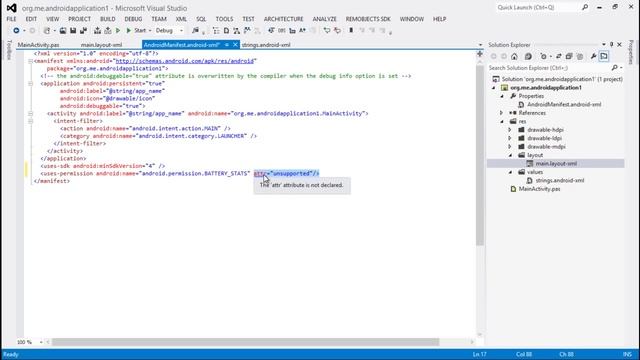
Task: Click the editor vertical scrollbar
Action: 480,155
